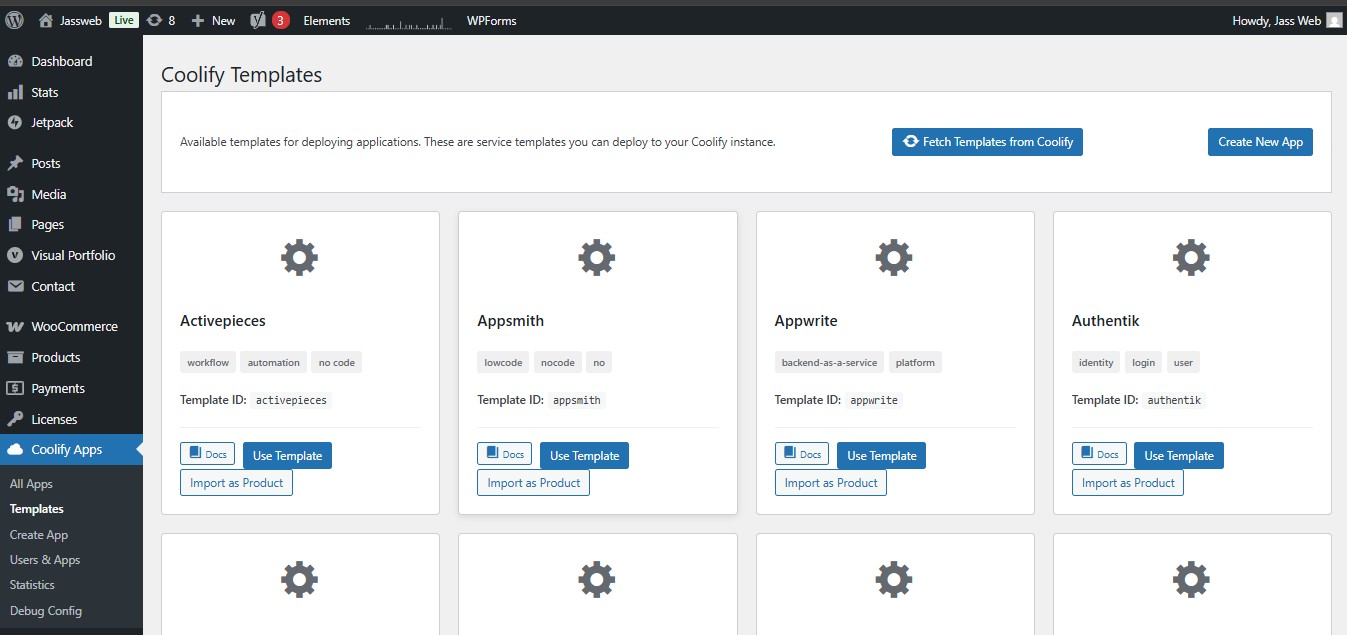This screenshot has height=635, width=1347.
Task: Click the WordPress logo in admin bar
Action: tap(14, 20)
